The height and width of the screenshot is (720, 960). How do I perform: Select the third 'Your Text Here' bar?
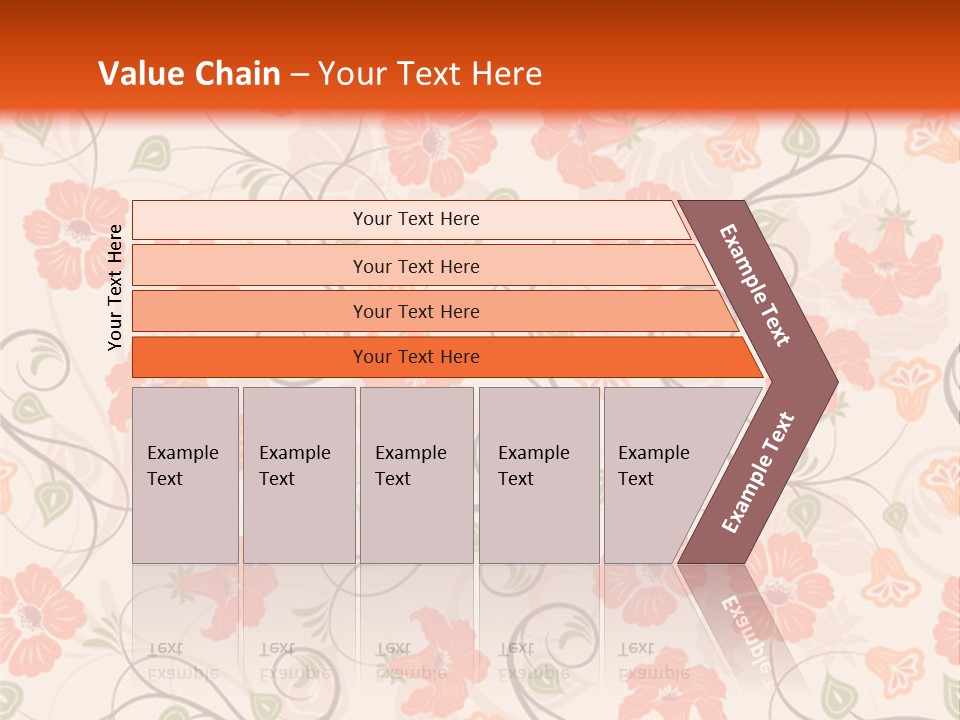pyautogui.click(x=415, y=311)
